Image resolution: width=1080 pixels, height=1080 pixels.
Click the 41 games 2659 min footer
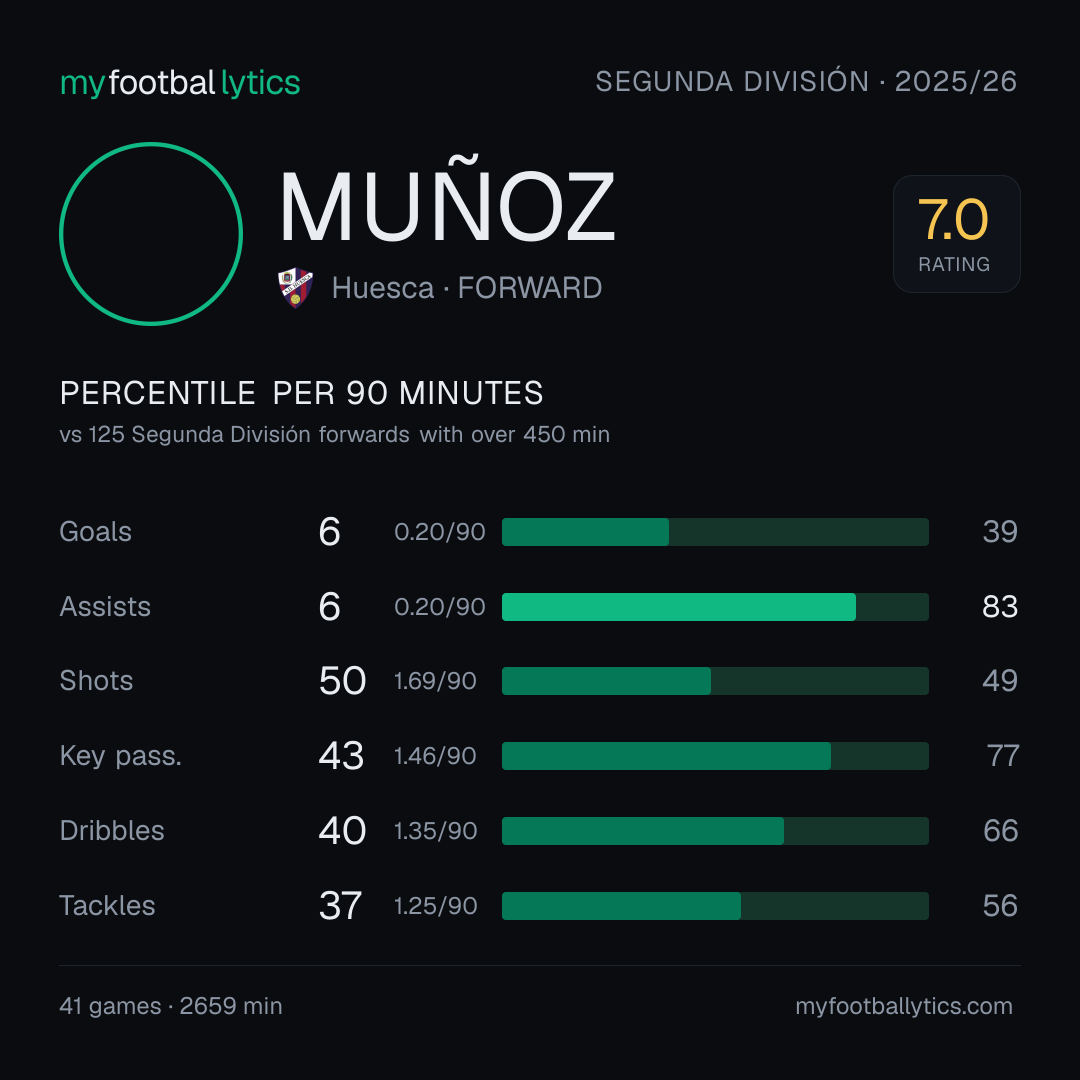click(x=171, y=1006)
